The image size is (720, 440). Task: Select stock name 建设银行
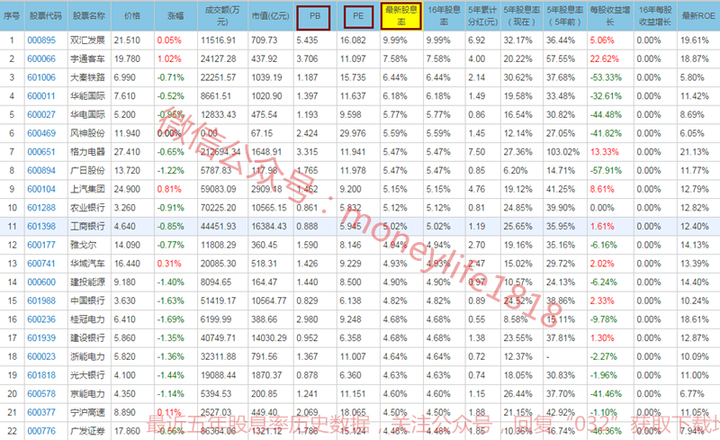click(88, 338)
